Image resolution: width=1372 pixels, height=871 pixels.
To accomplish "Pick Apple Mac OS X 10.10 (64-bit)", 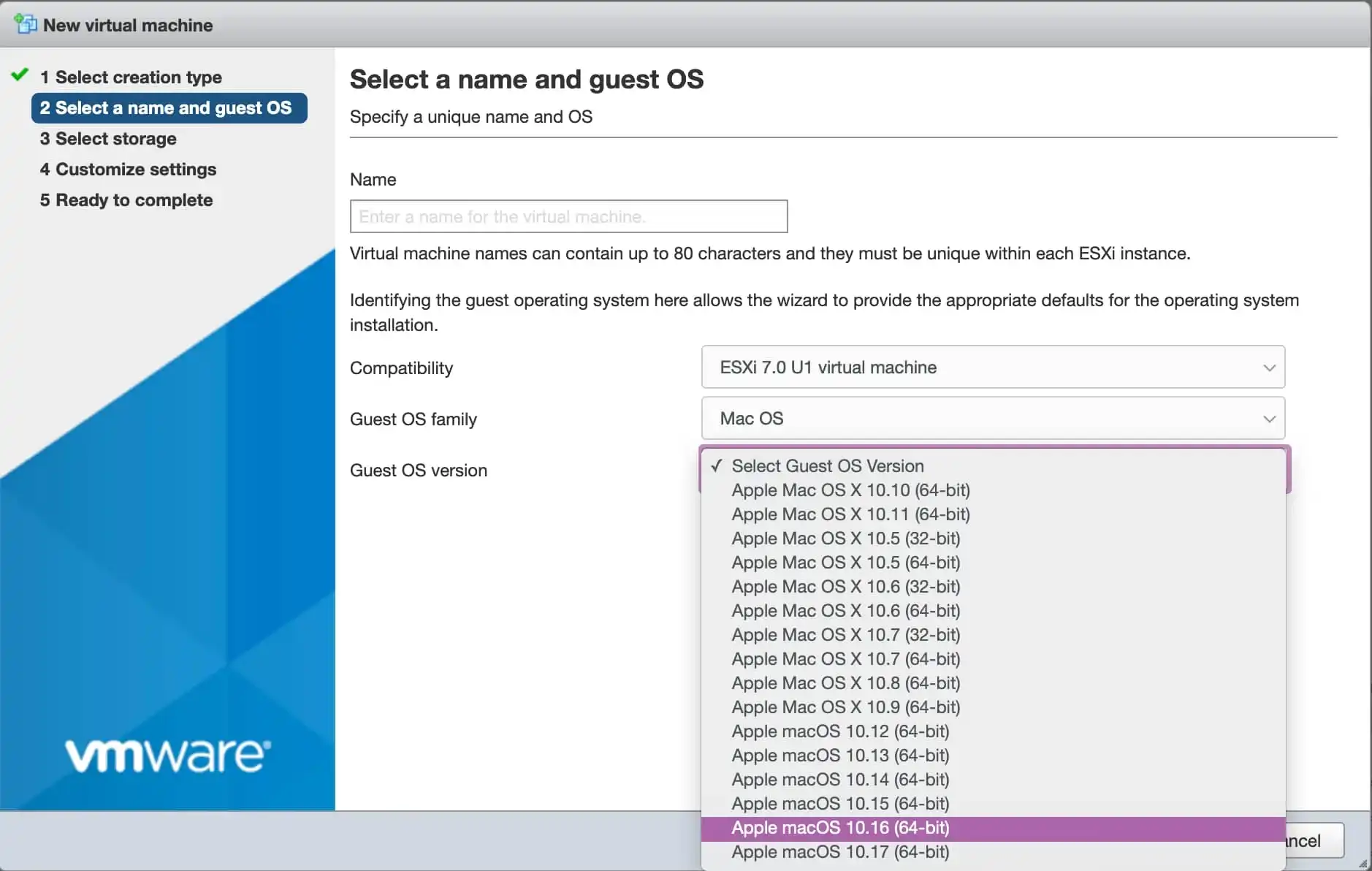I will 850,490.
